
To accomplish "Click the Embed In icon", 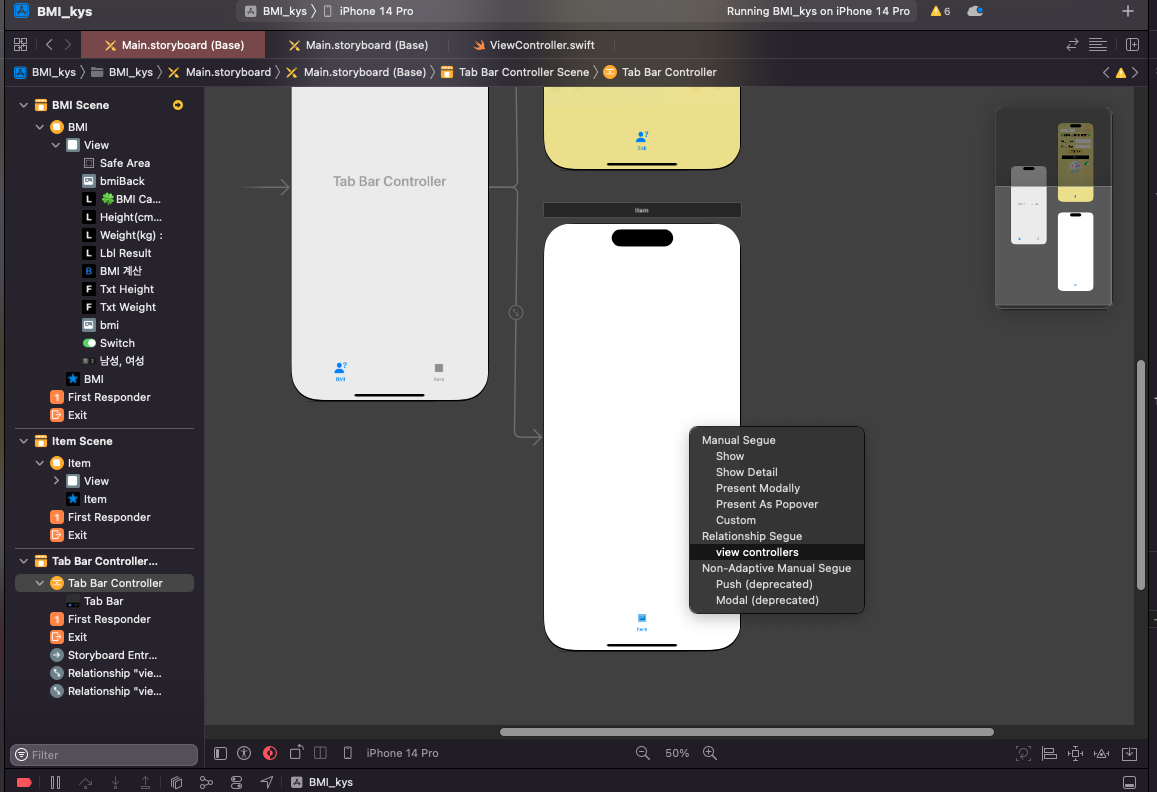I will pos(1130,754).
